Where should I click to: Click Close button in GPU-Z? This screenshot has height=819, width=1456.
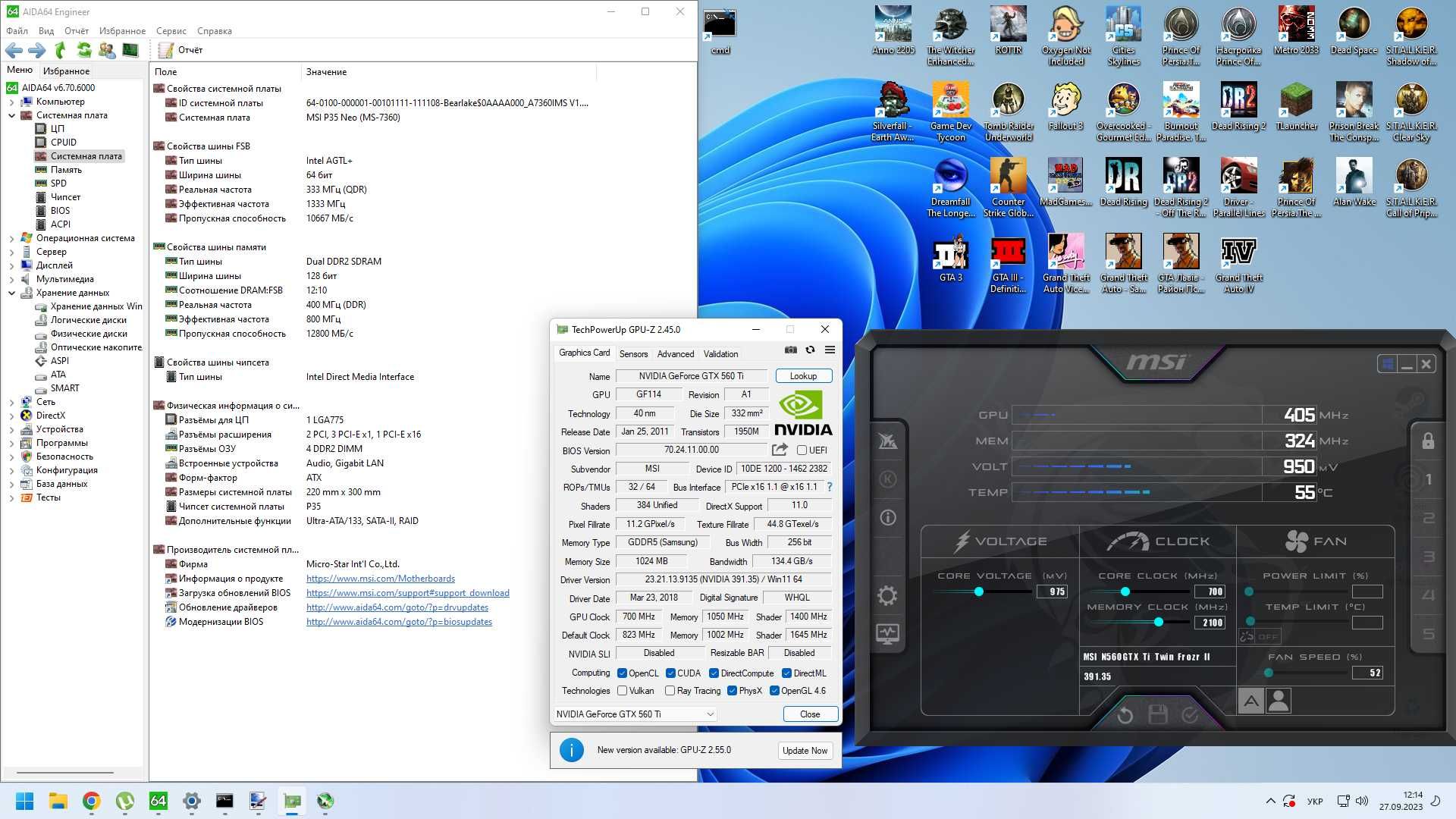point(810,714)
